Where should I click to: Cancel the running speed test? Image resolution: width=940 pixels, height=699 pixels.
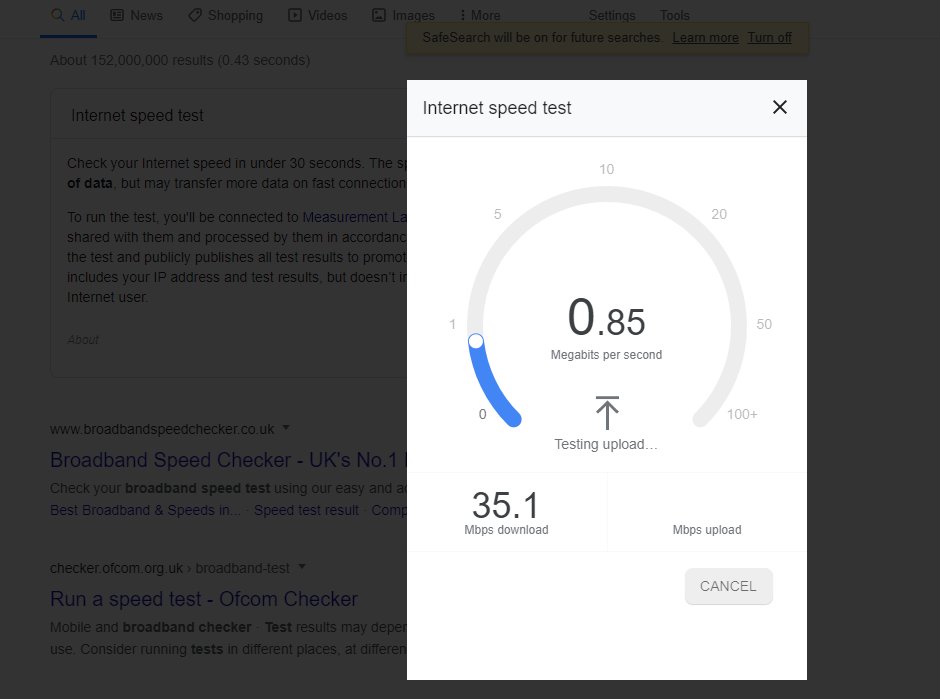click(x=728, y=586)
